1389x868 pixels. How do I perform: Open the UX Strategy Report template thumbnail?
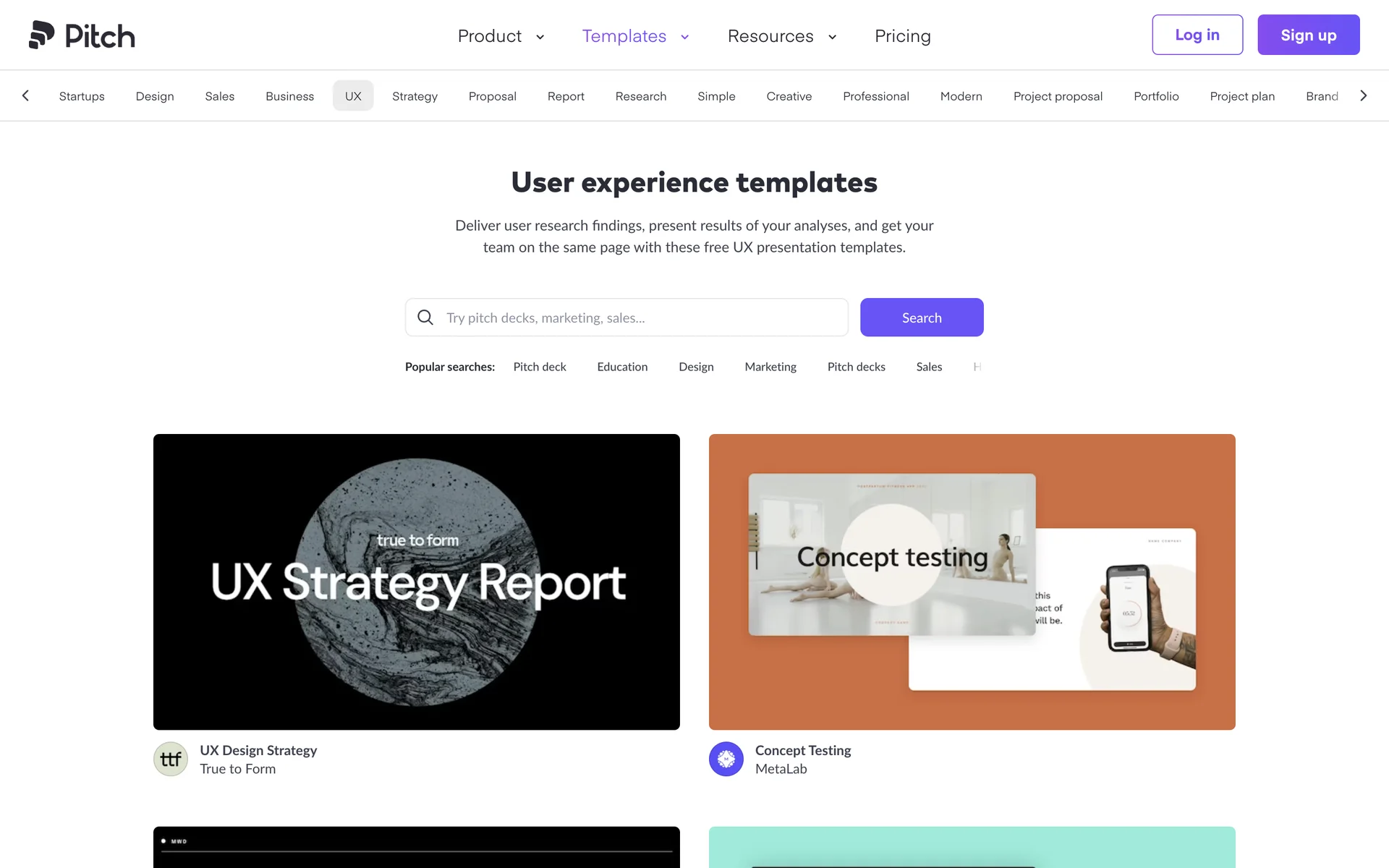pyautogui.click(x=417, y=582)
